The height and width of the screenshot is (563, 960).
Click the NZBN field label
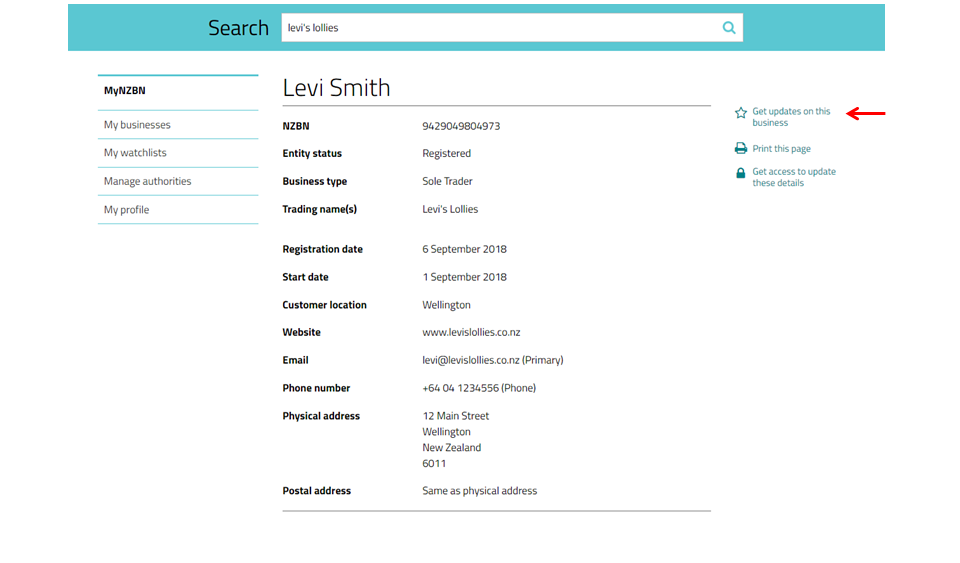click(296, 126)
